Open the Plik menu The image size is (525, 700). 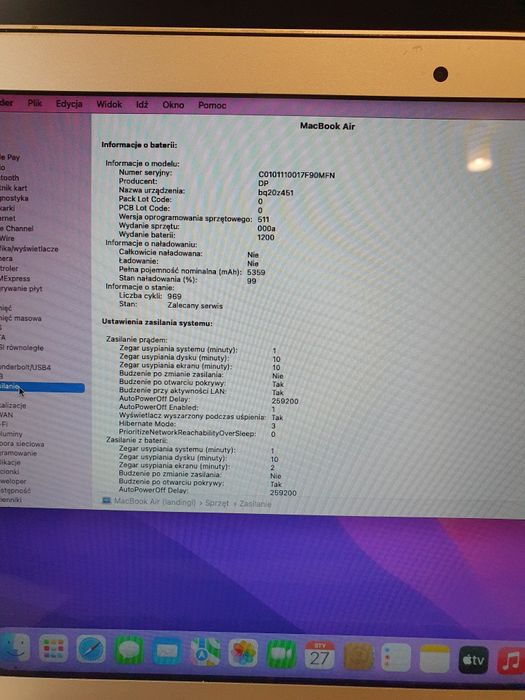click(34, 103)
